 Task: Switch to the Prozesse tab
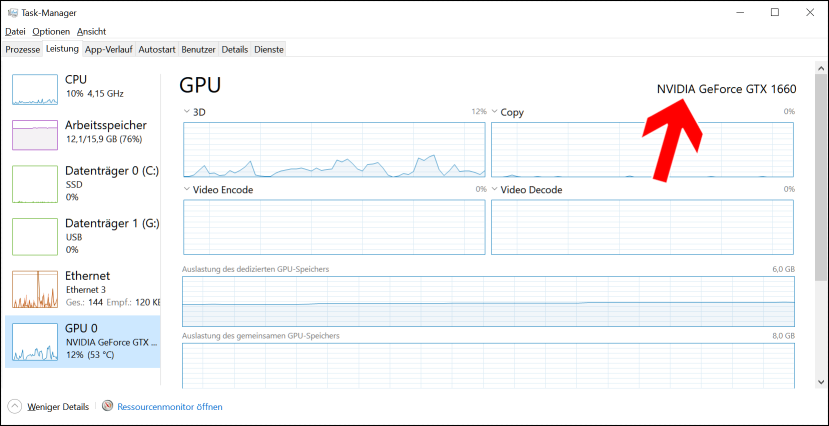point(22,49)
